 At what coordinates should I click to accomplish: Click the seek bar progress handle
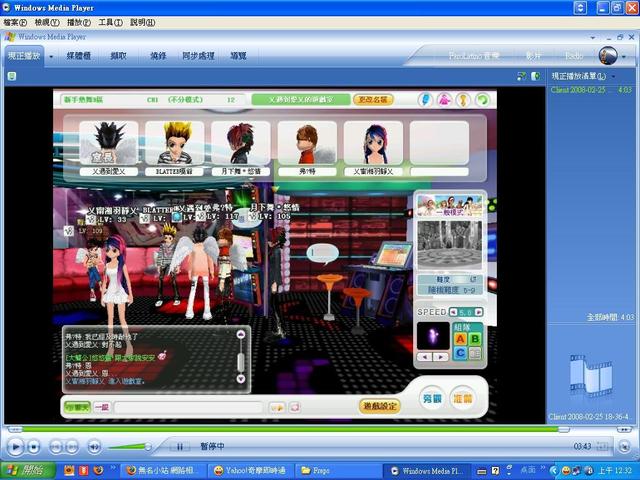pyautogui.click(x=564, y=429)
